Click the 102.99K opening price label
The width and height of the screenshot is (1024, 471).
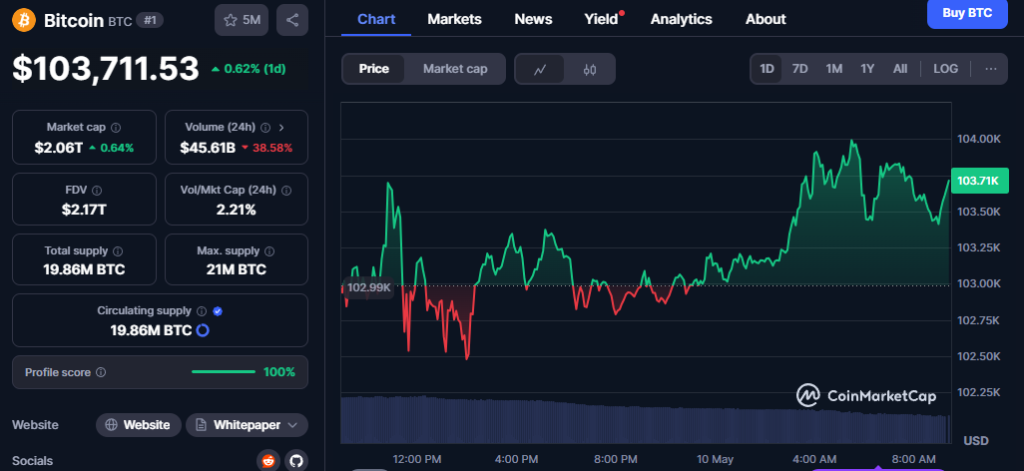[x=368, y=287]
